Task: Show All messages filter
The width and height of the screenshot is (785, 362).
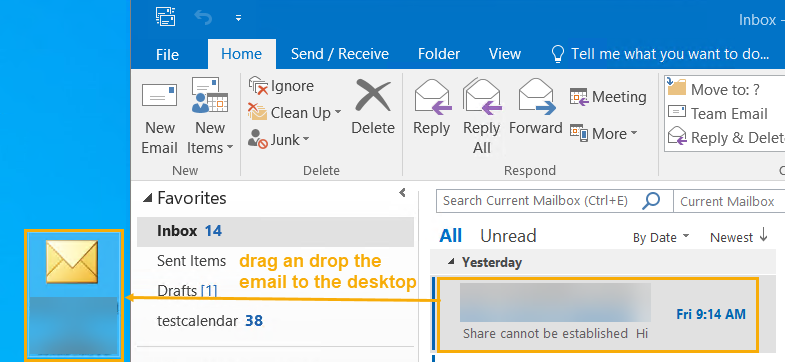Action: tap(451, 236)
